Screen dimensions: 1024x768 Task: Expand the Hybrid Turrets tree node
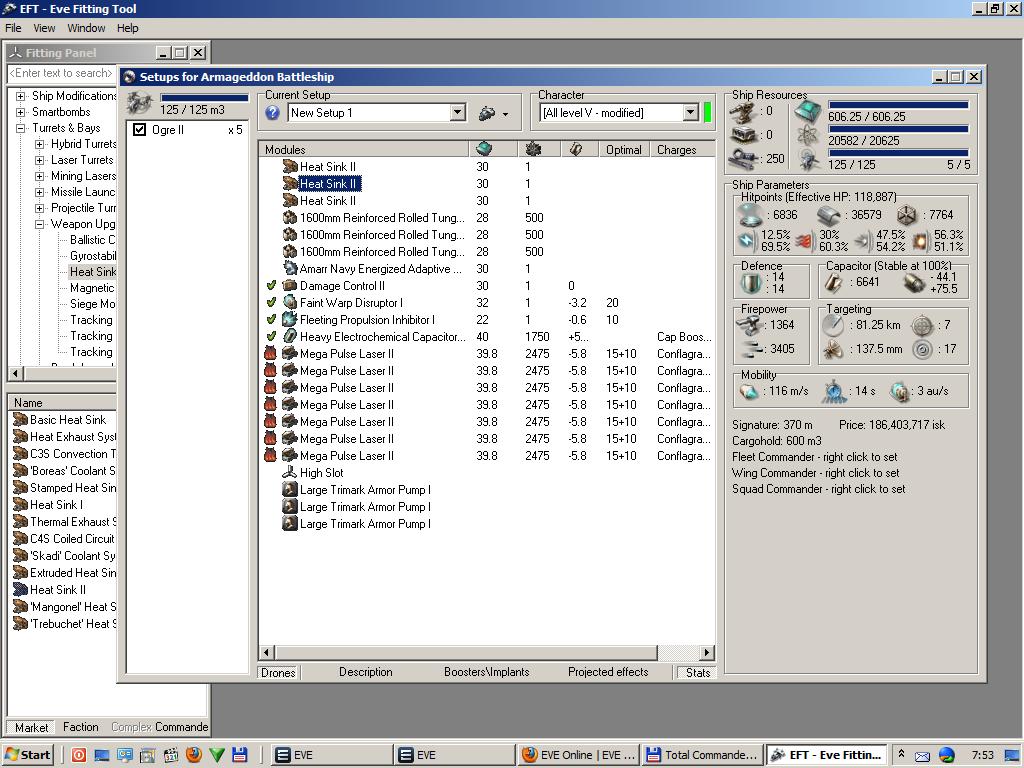click(39, 144)
